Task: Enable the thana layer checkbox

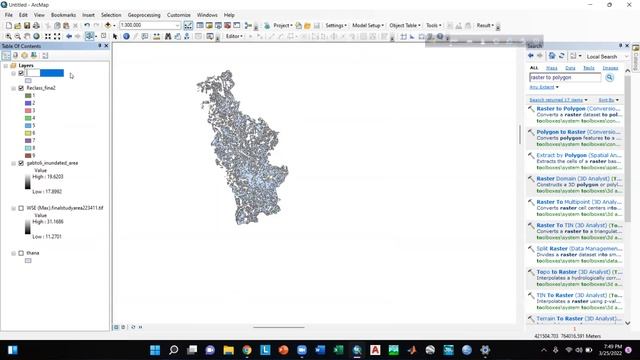Action: (21, 253)
